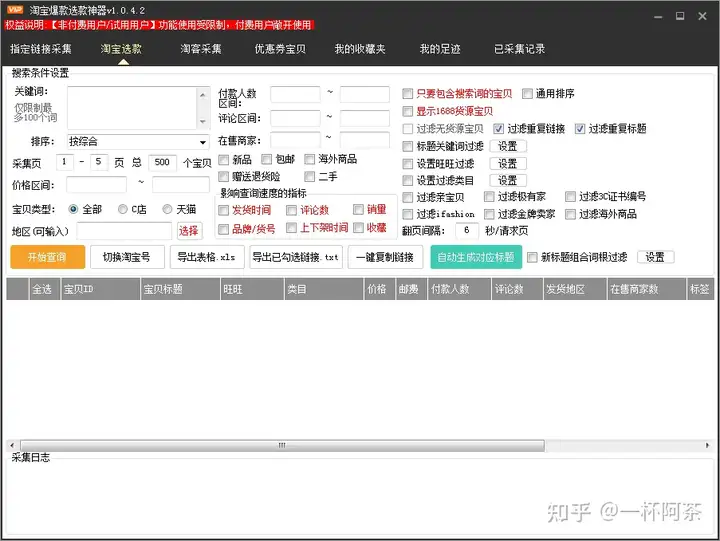This screenshot has width=720, height=541.
Task: Open the 我的足迹 tab
Action: 440,49
